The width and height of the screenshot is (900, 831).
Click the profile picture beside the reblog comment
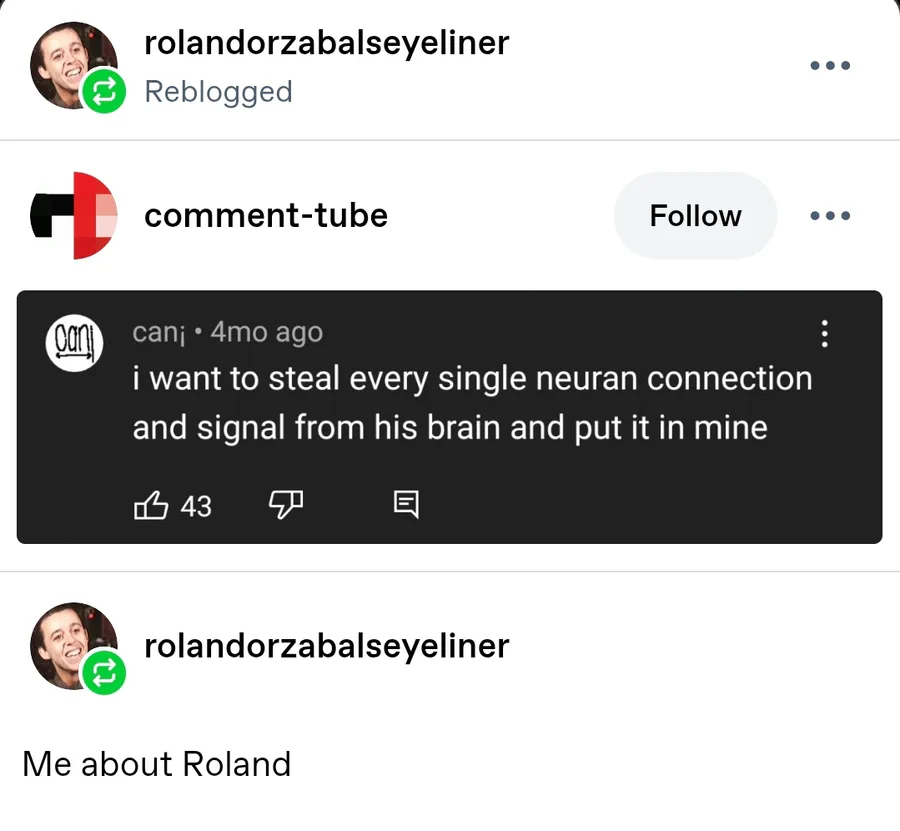(66, 642)
